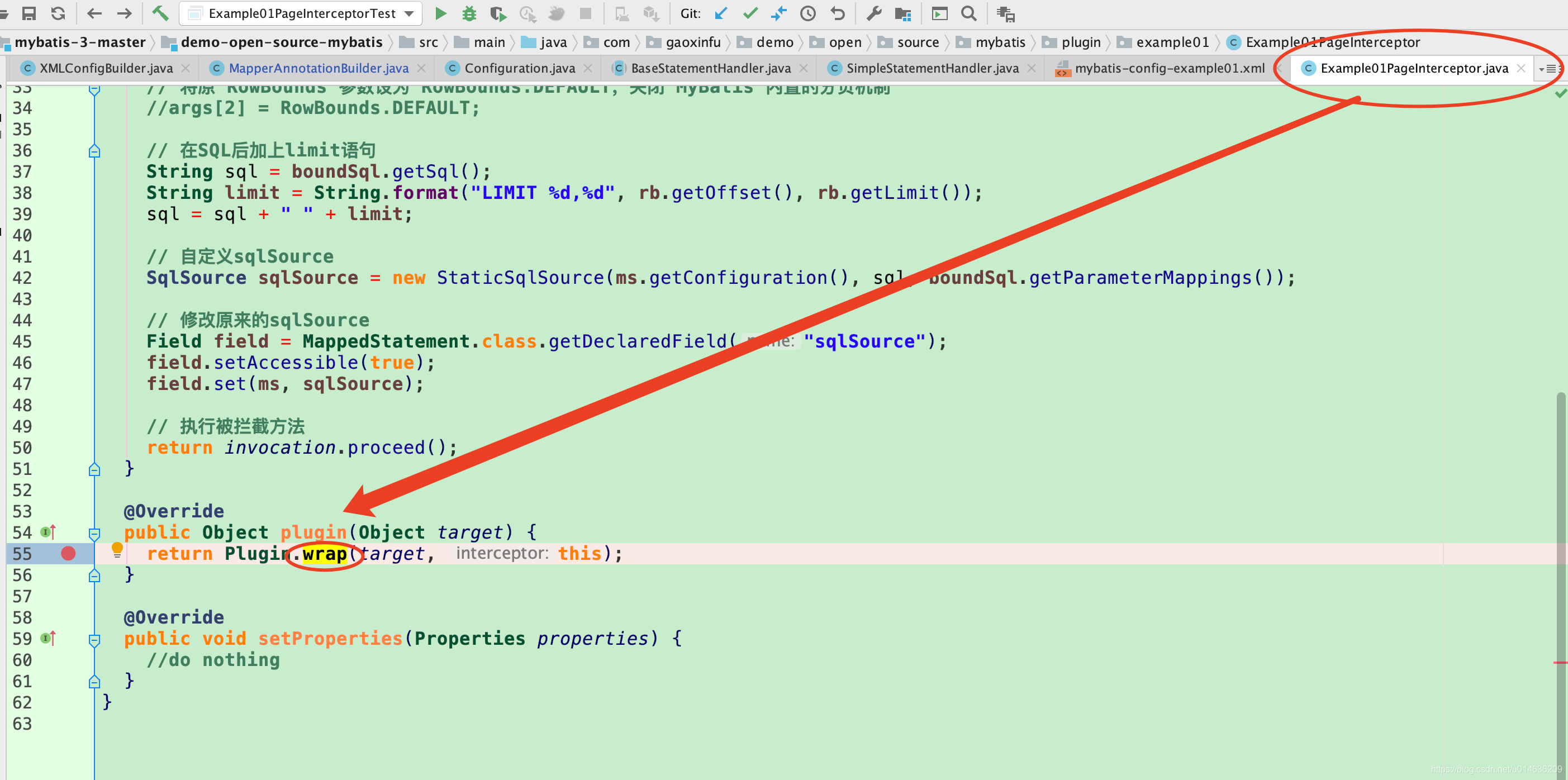Run with coverage via the shield icon

coord(498,13)
